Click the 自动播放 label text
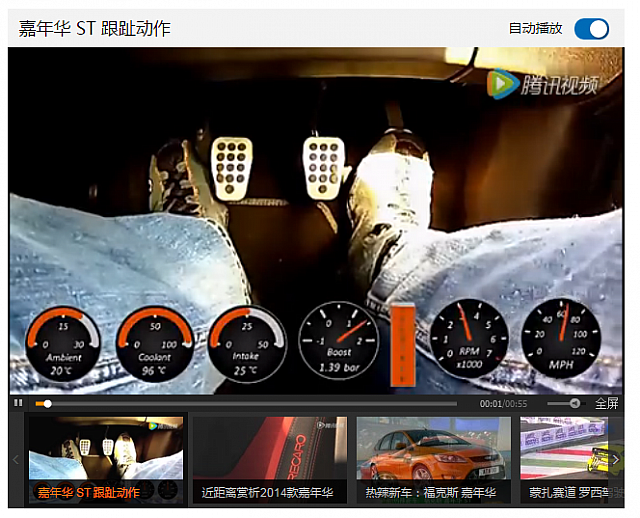640x518 pixels. click(x=536, y=29)
